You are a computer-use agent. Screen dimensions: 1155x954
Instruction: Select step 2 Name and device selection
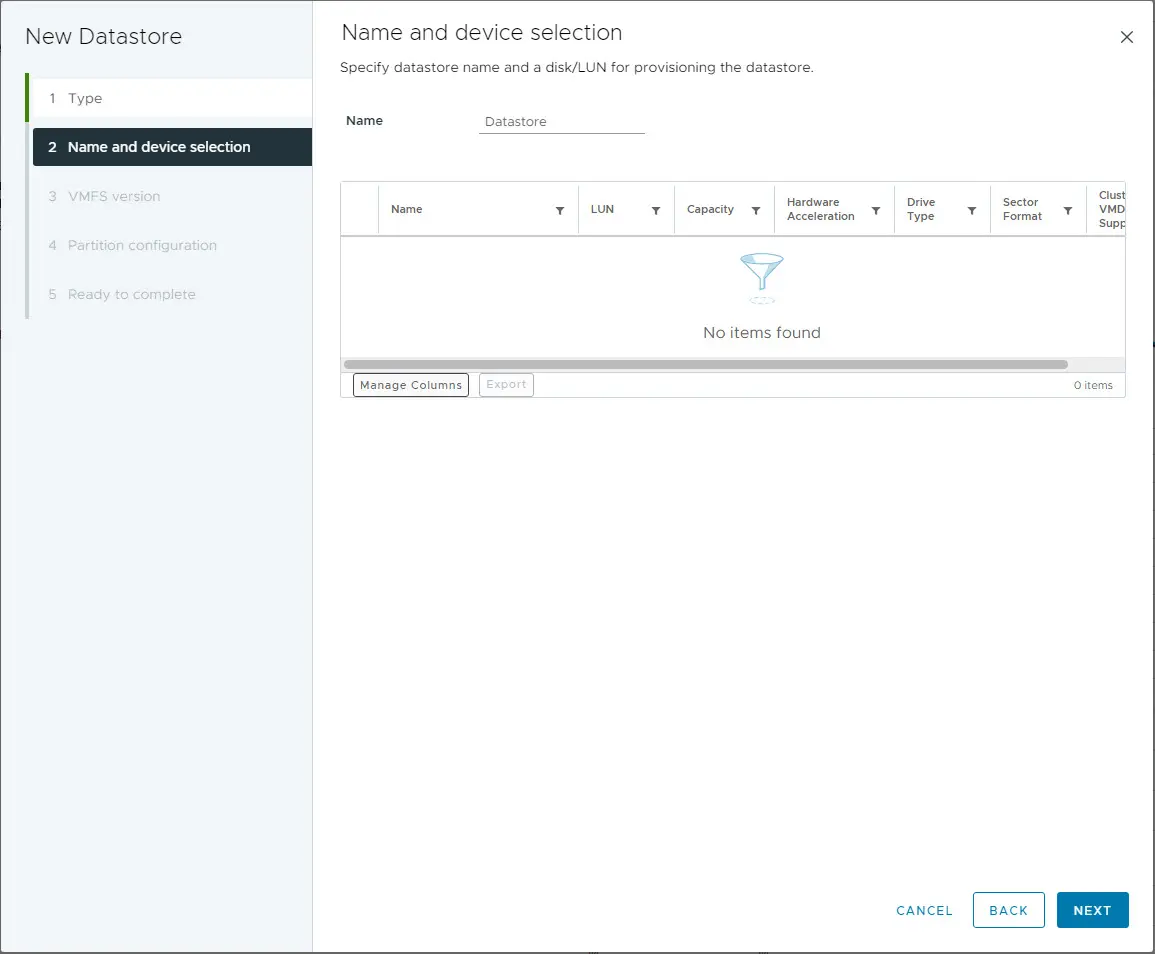(x=172, y=147)
